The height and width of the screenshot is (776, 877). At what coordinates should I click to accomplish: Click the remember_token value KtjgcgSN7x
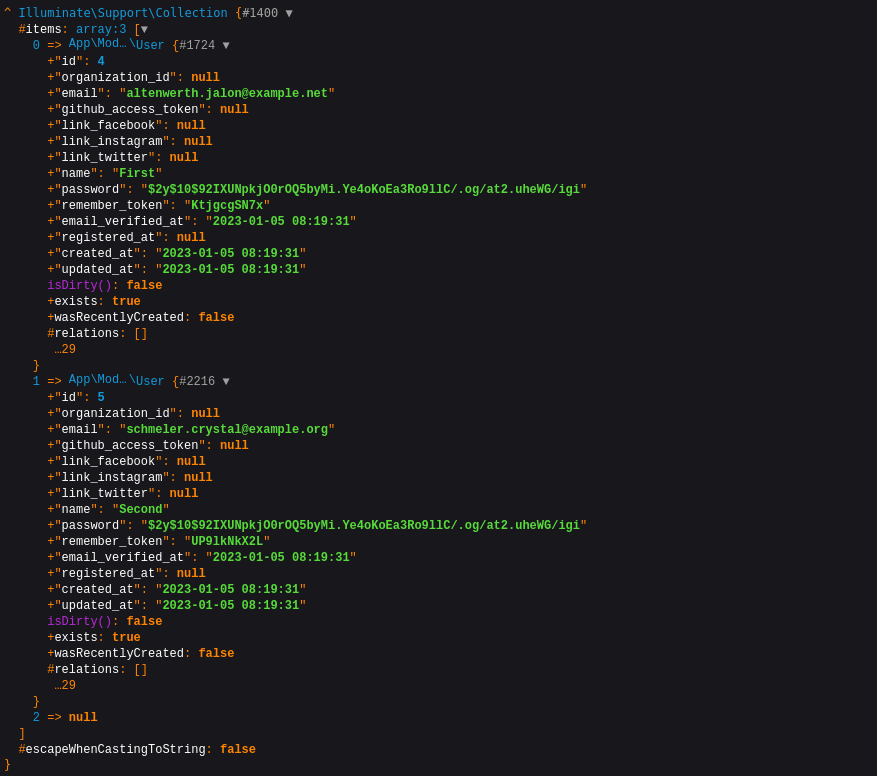click(x=227, y=206)
